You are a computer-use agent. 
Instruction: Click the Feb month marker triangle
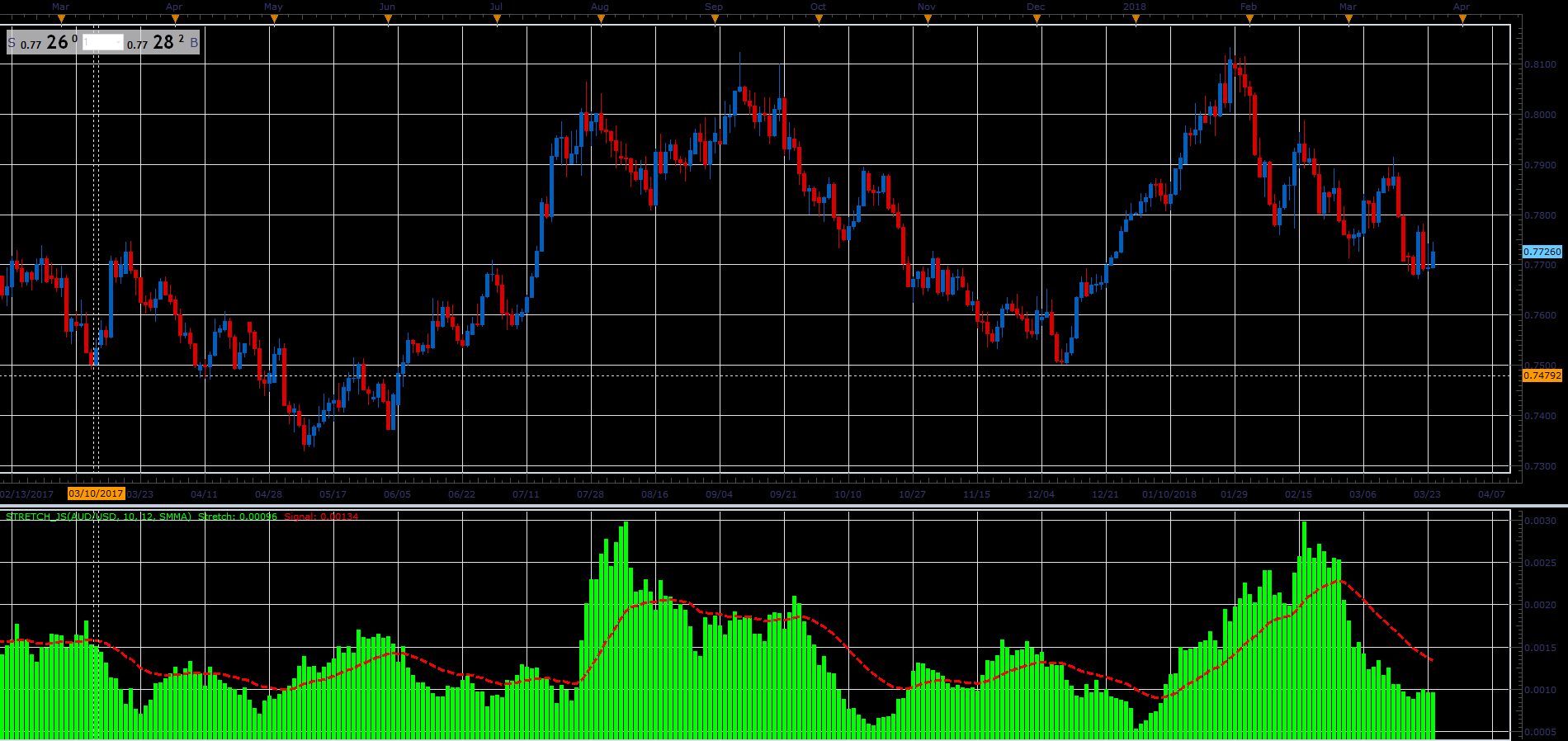(x=1249, y=19)
